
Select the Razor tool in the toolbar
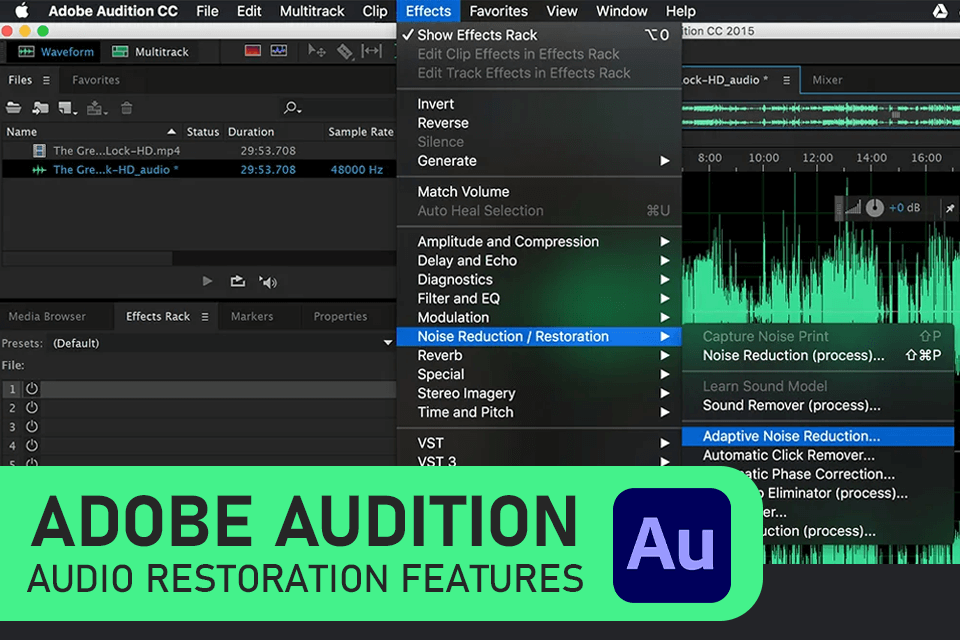tap(344, 51)
